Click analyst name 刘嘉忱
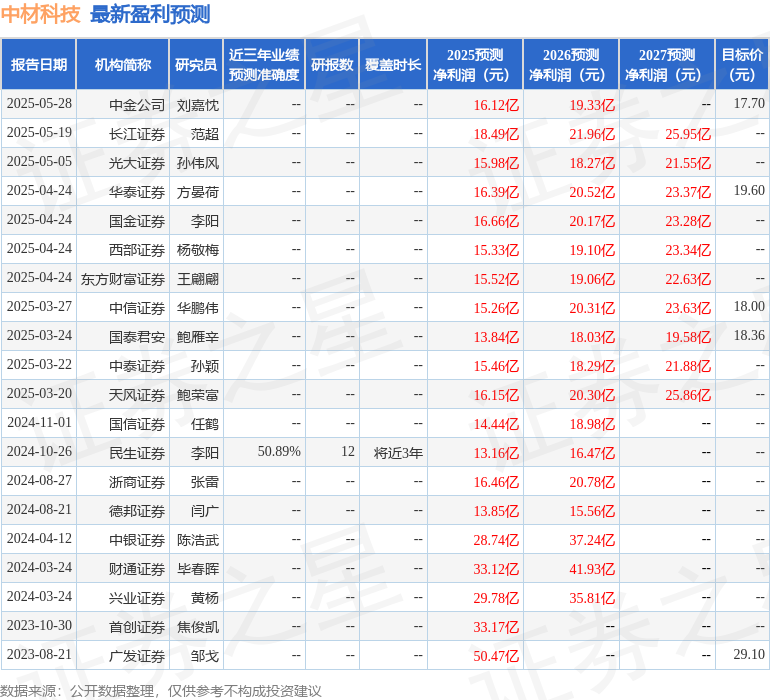 click(198, 104)
